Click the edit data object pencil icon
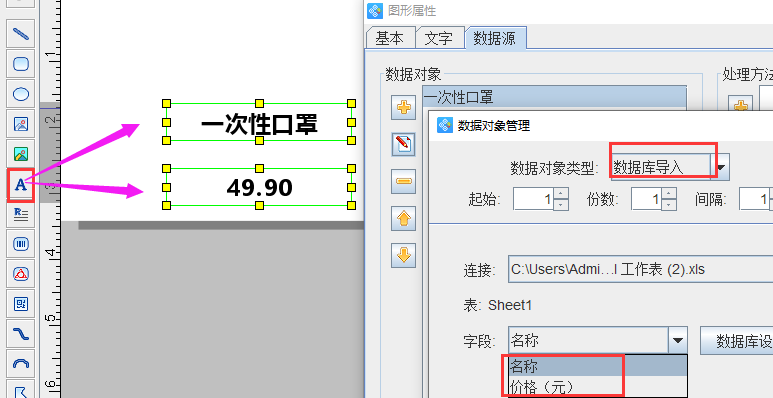This screenshot has height=398, width=773. [404, 144]
